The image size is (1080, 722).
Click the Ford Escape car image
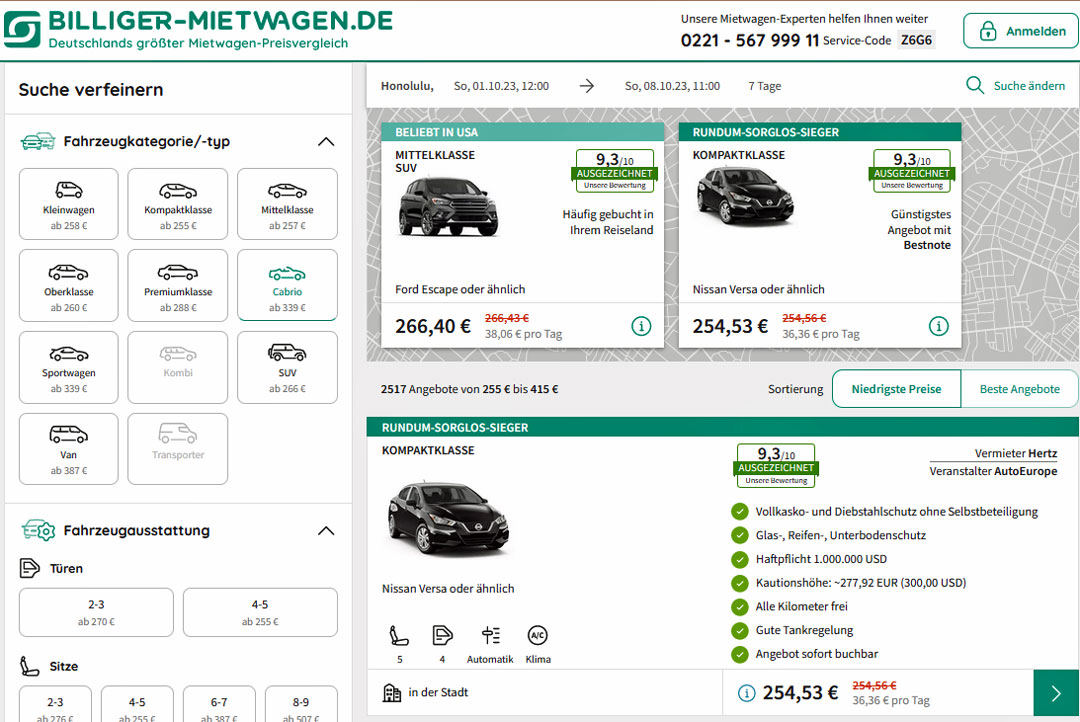point(448,207)
